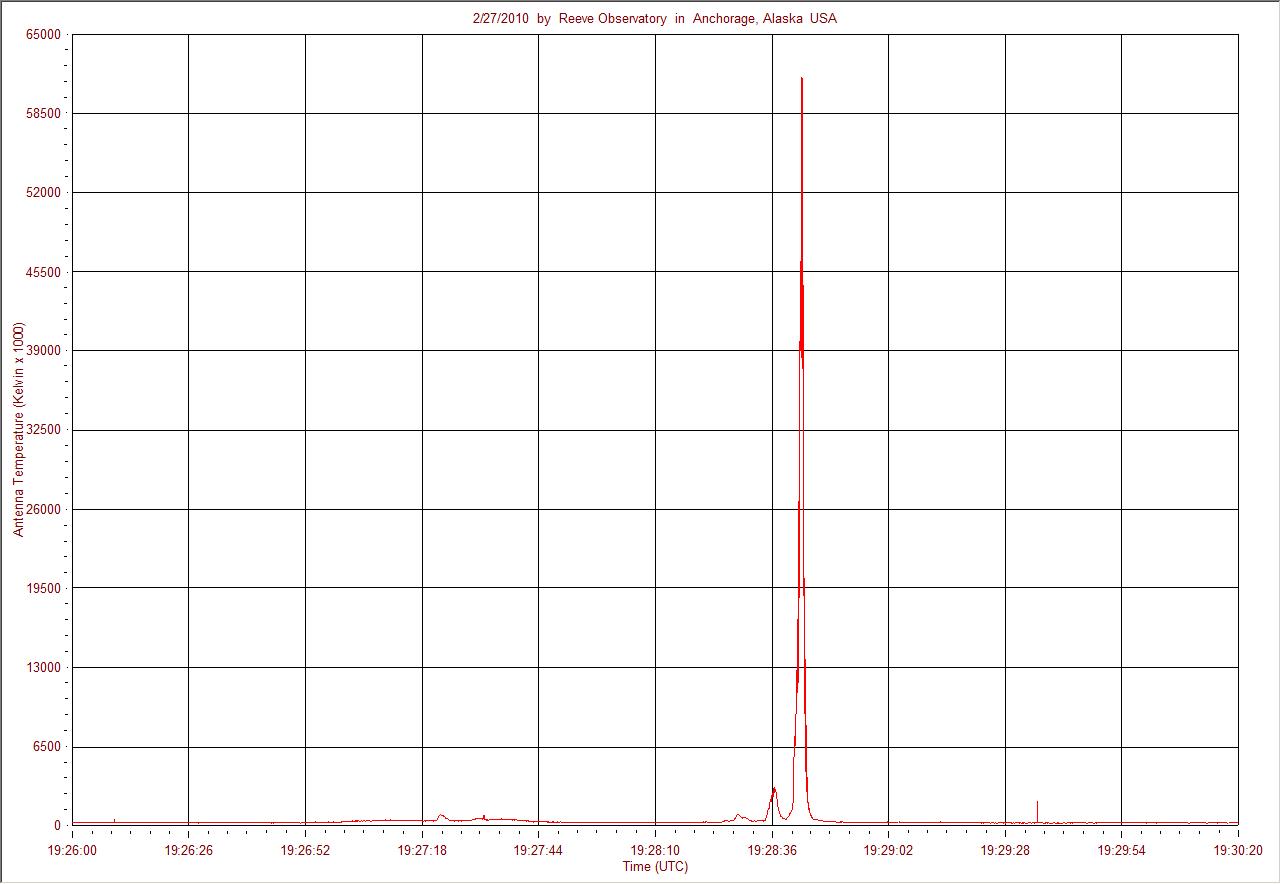Image resolution: width=1281 pixels, height=884 pixels.
Task: Click the 19:29:54 time label
Action: pos(1121,850)
